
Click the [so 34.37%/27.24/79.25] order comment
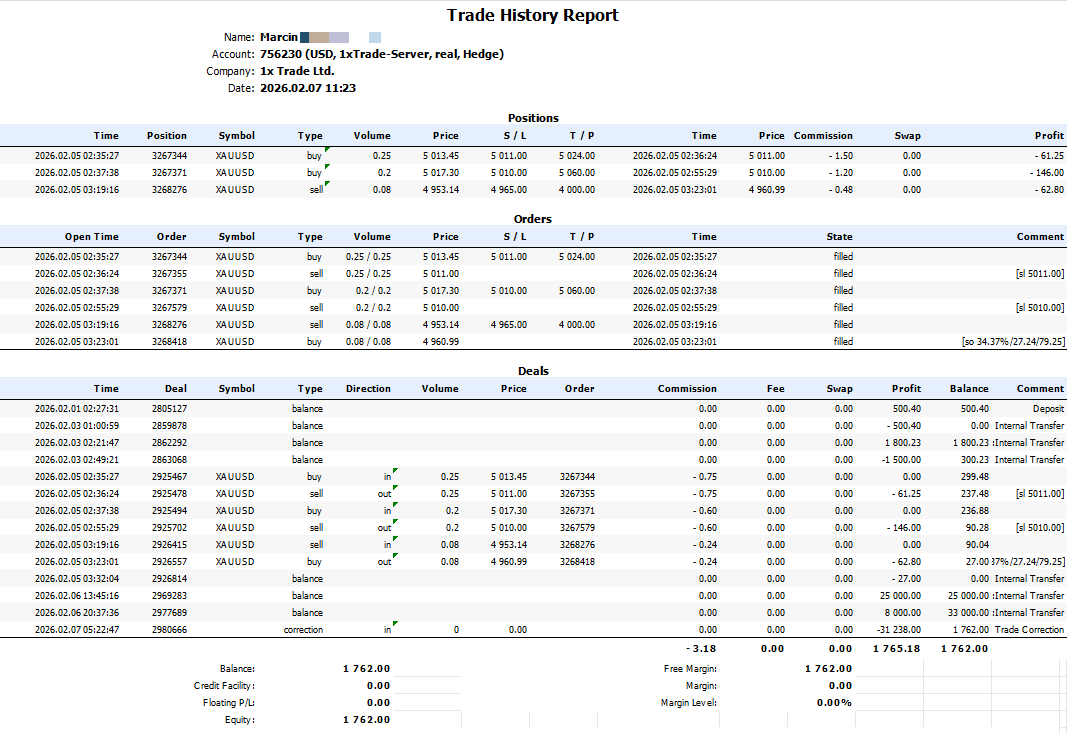(x=1013, y=342)
